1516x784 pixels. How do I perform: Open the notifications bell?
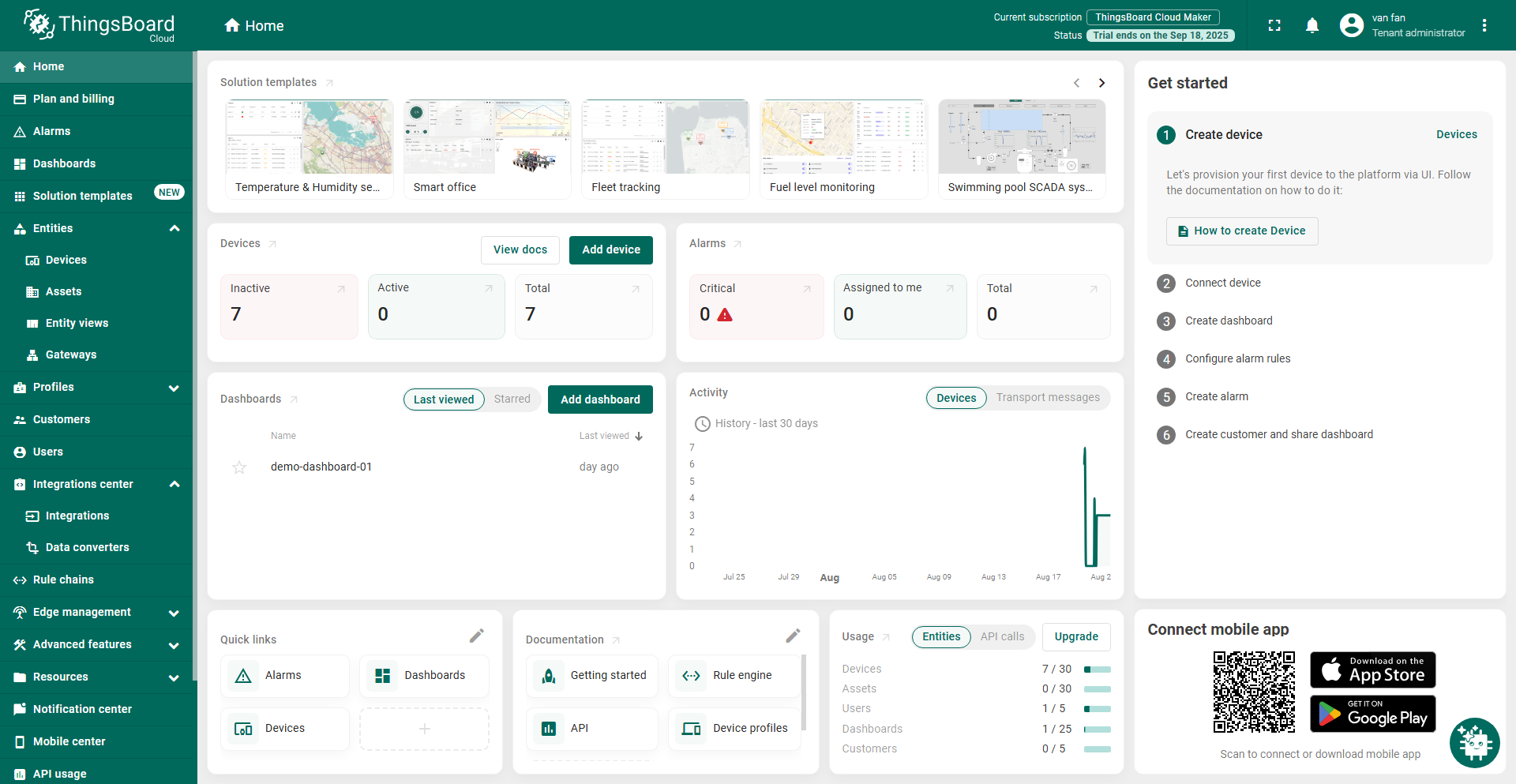point(1312,25)
